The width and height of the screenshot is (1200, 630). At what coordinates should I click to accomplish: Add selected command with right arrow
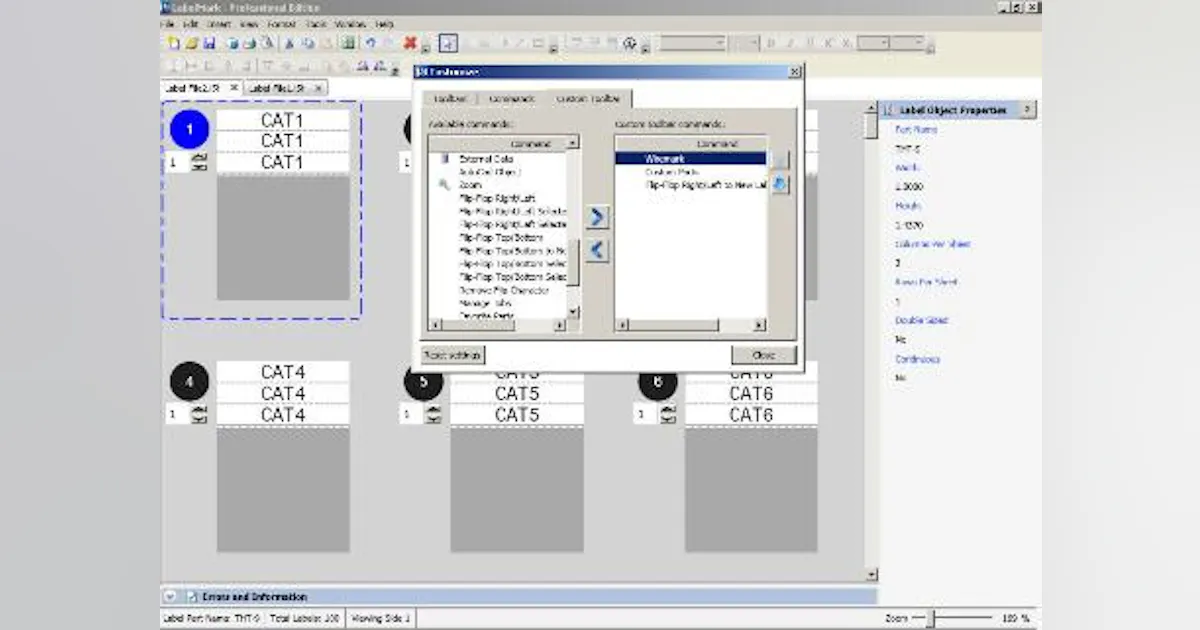pyautogui.click(x=596, y=217)
